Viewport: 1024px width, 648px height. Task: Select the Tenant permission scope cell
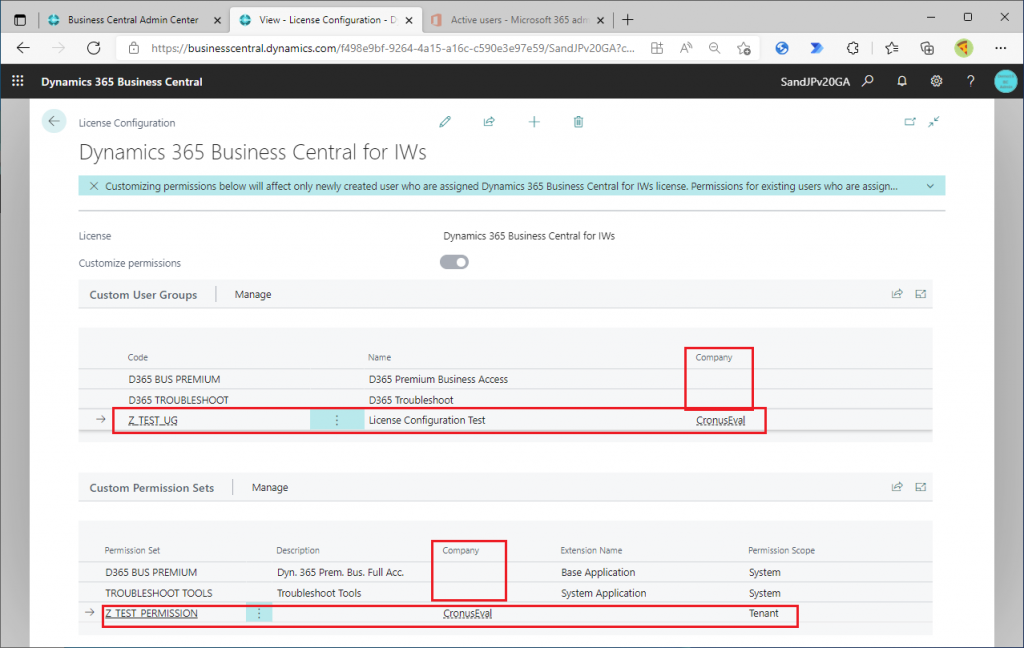coord(763,613)
